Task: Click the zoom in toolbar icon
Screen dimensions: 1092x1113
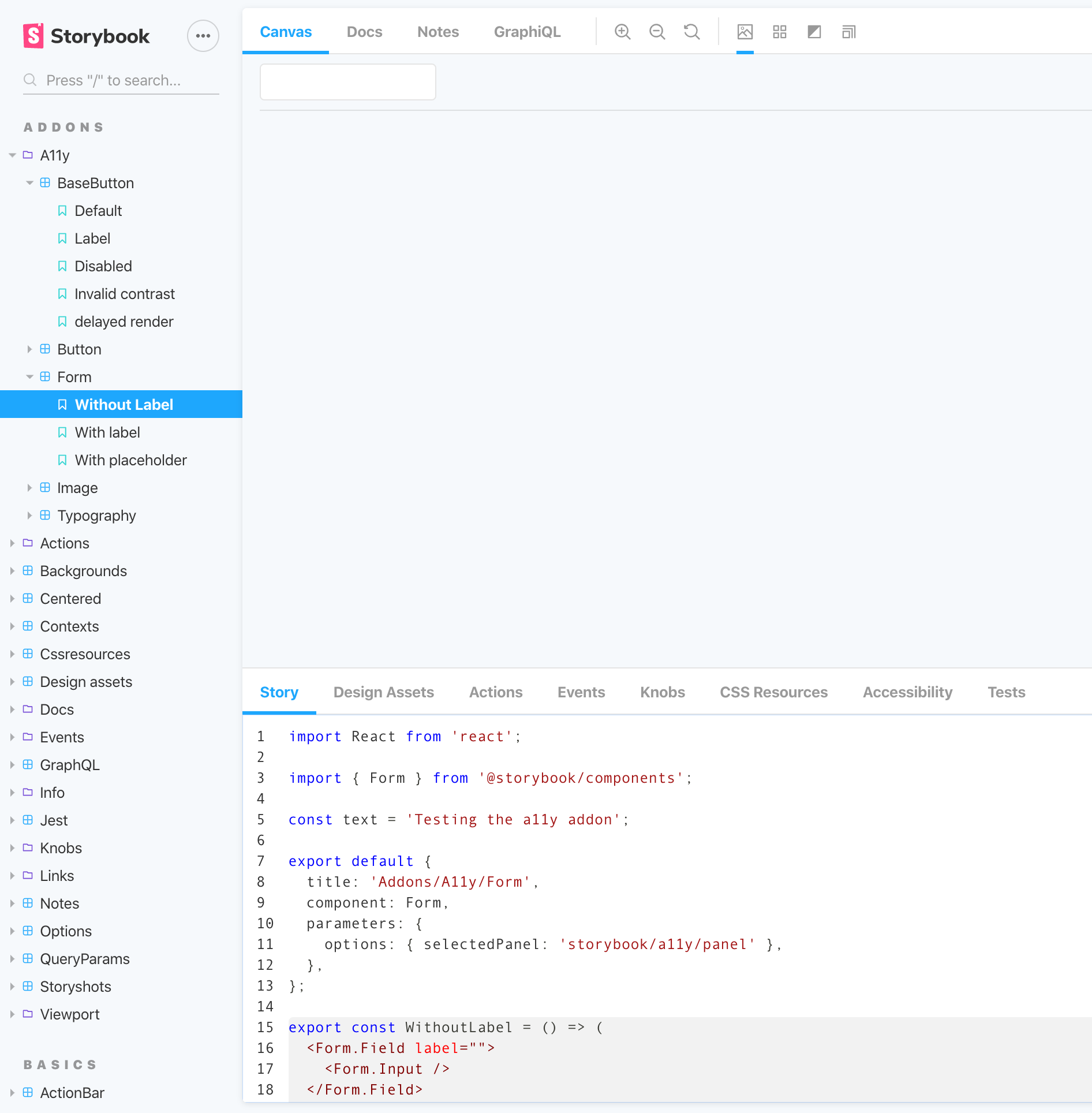Action: coord(622,32)
